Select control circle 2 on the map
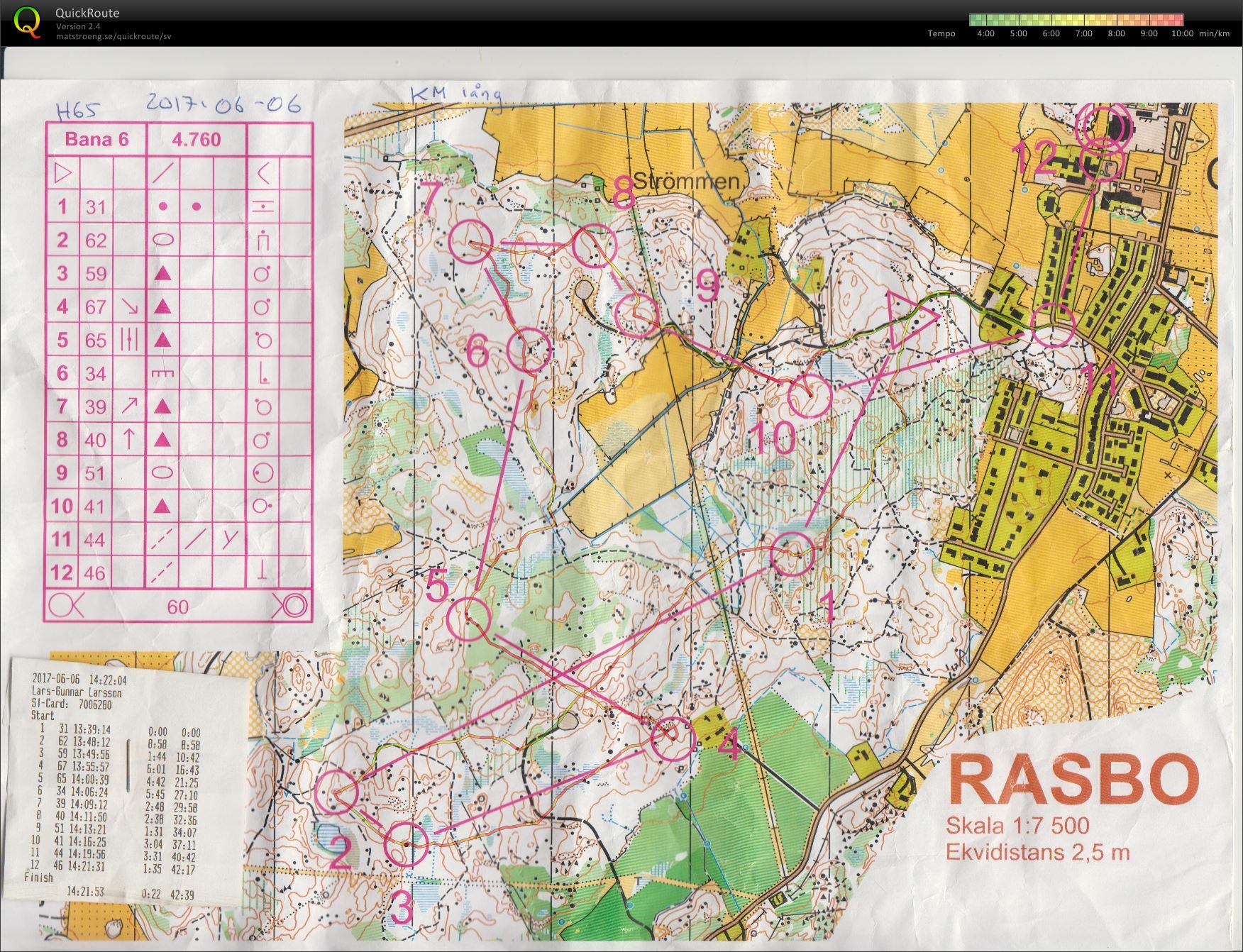Screen dimensions: 1243x952 tap(337, 791)
